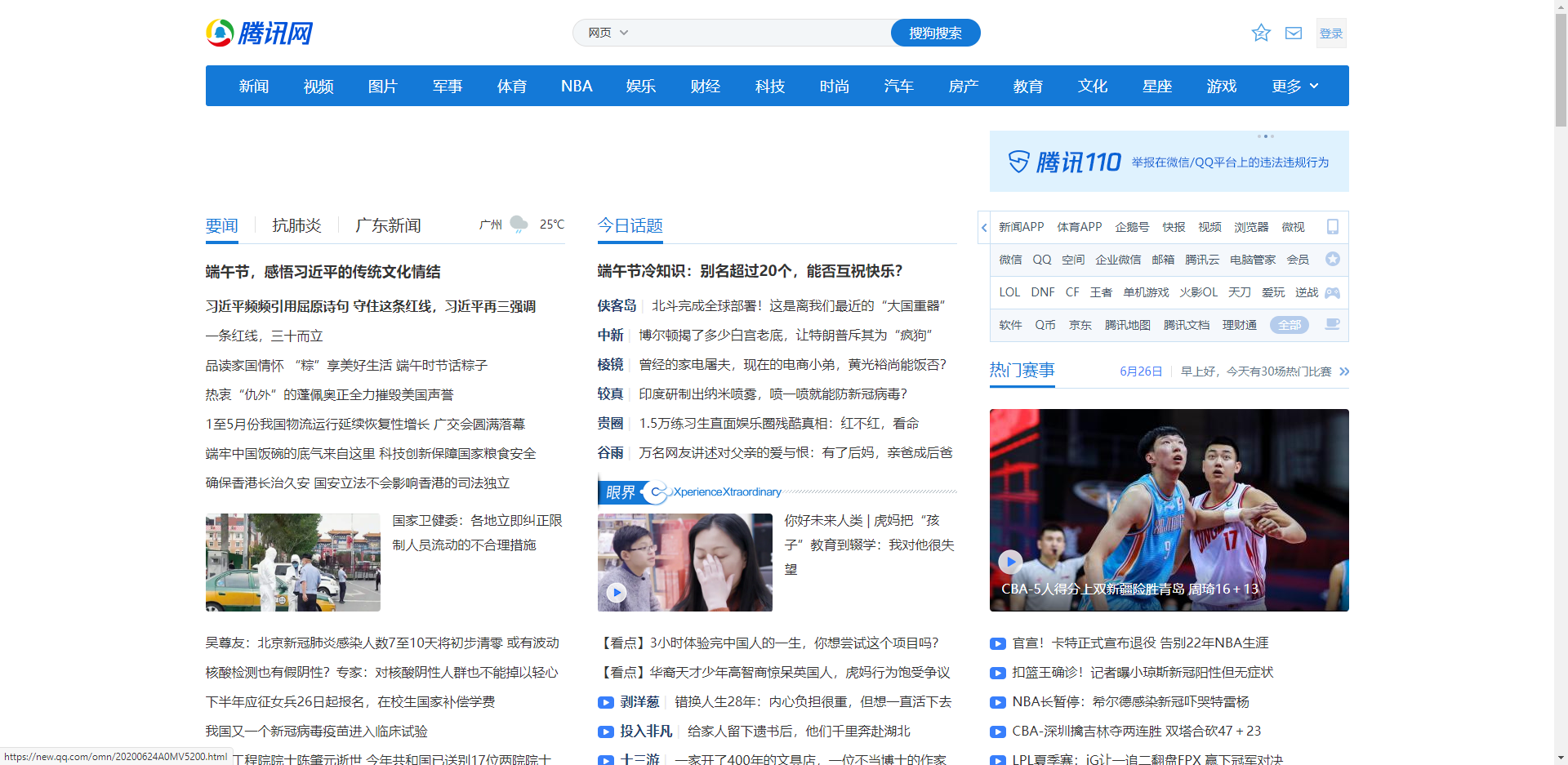Open the 网页 search type dropdown
The image size is (1568, 765).
coord(608,33)
